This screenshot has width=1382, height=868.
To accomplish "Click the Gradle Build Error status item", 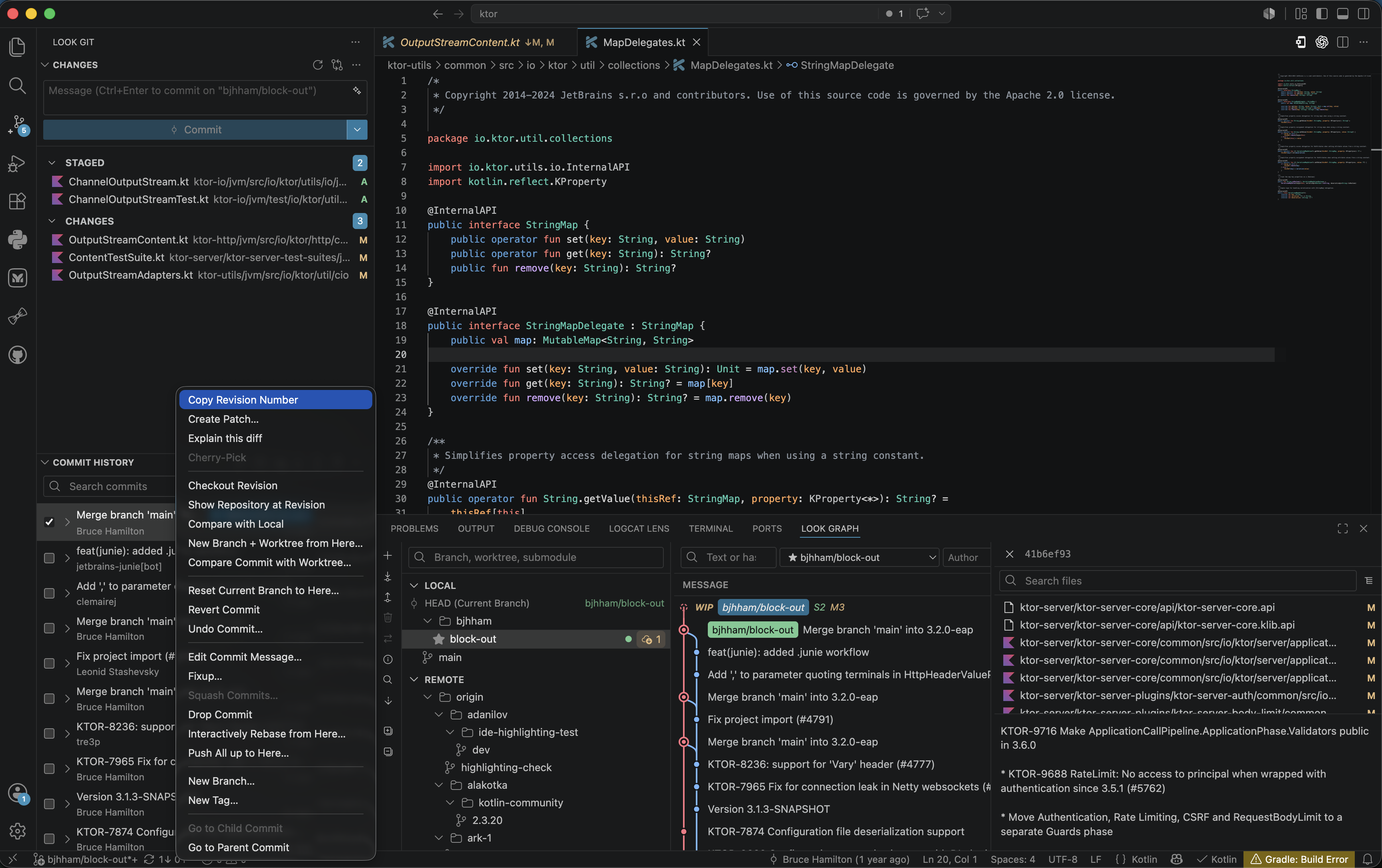I will coord(1299,859).
